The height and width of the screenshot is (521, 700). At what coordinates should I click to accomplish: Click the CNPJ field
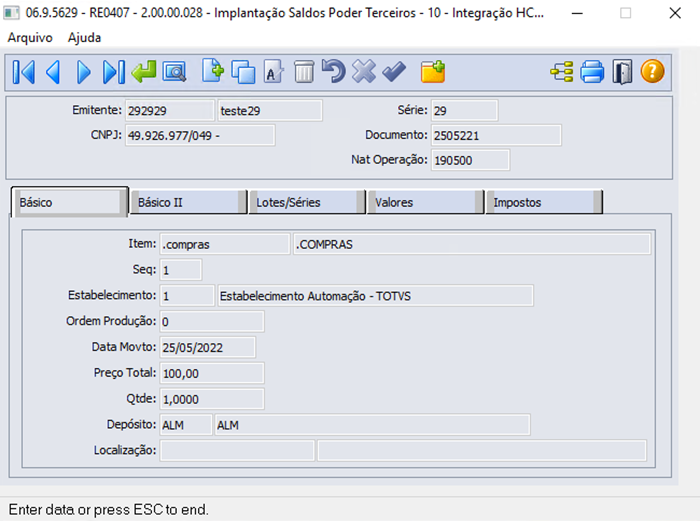tap(200, 135)
